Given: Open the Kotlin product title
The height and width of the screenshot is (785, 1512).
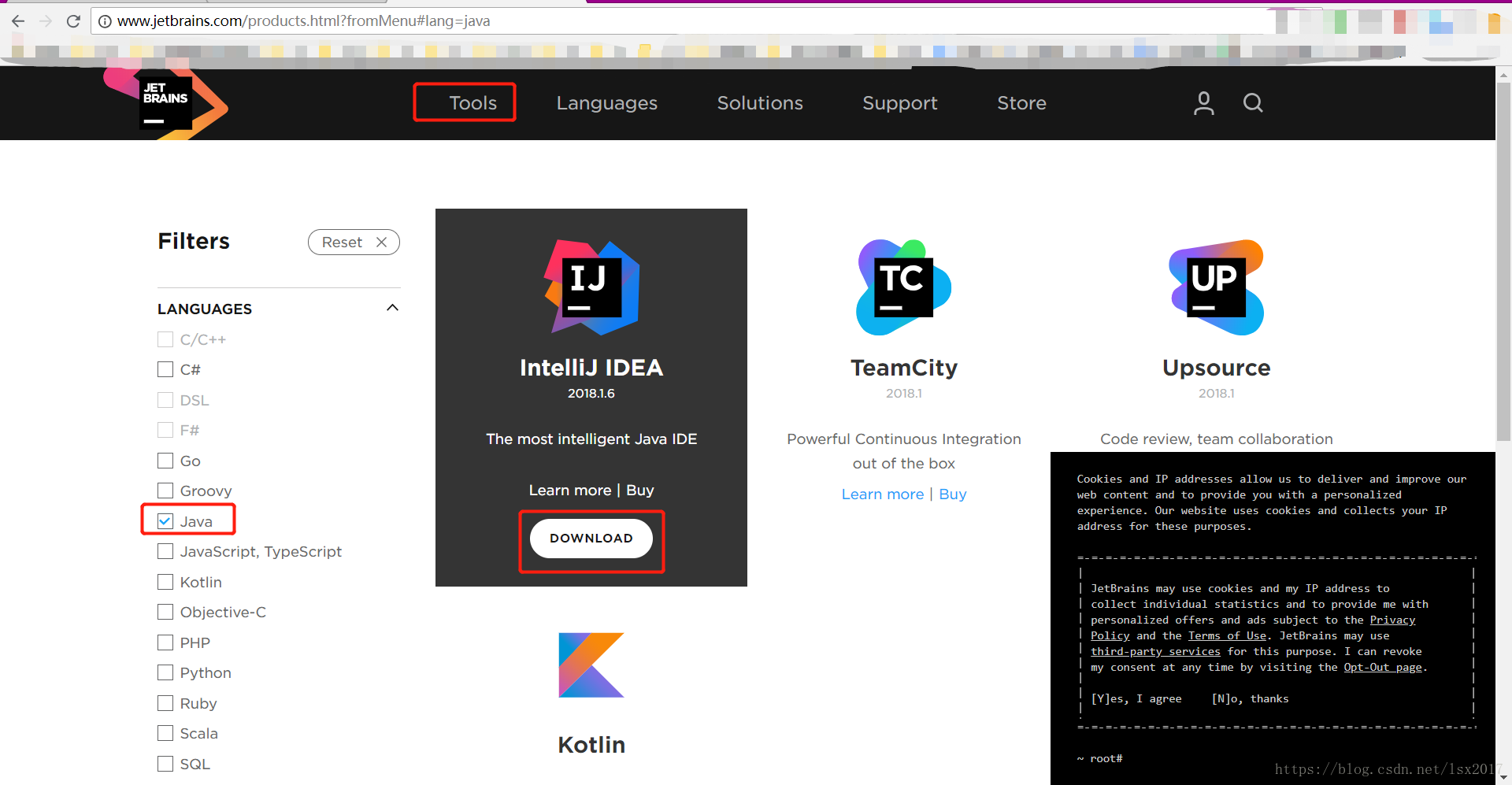Looking at the screenshot, I should tap(591, 745).
